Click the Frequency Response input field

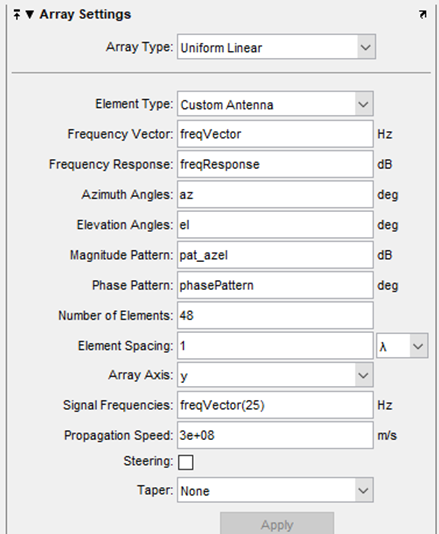click(x=275, y=164)
